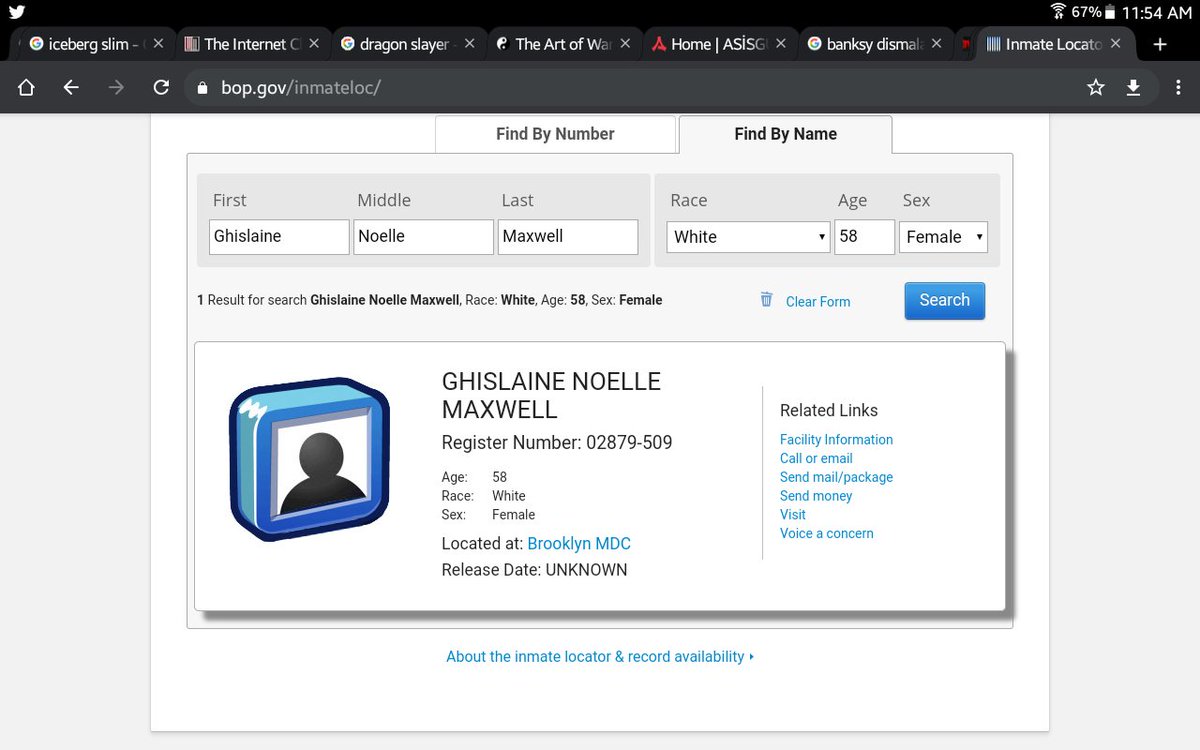Close The Internet tab

point(314,44)
